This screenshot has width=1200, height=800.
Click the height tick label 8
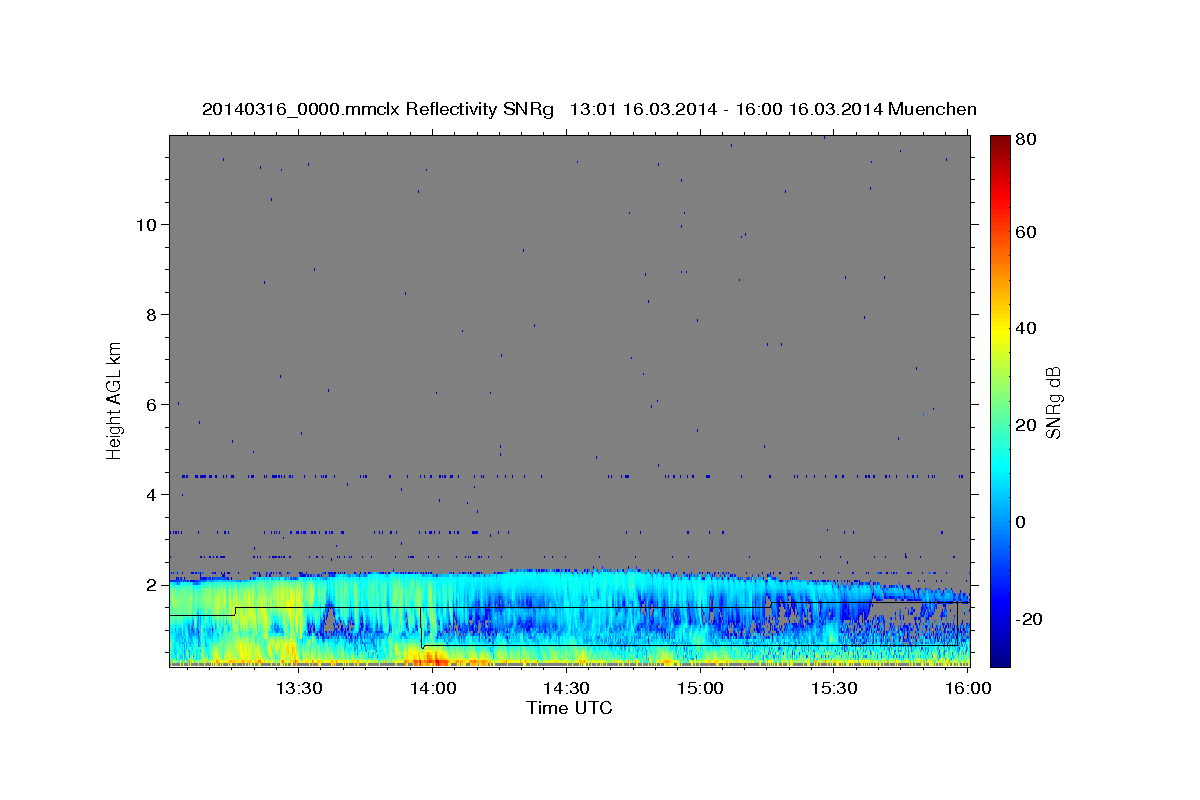[x=152, y=314]
